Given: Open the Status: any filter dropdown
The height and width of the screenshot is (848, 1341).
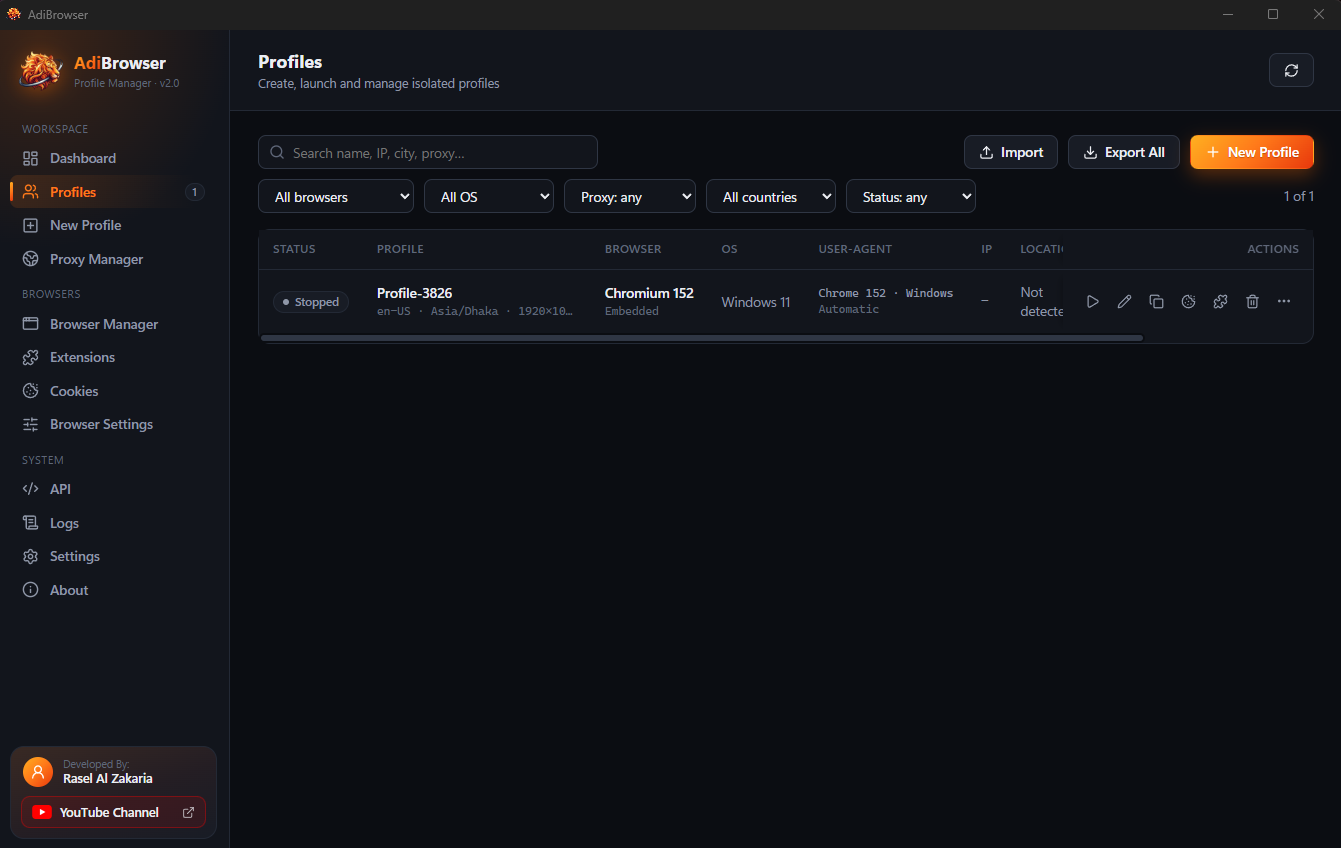Looking at the screenshot, I should pyautogui.click(x=911, y=197).
